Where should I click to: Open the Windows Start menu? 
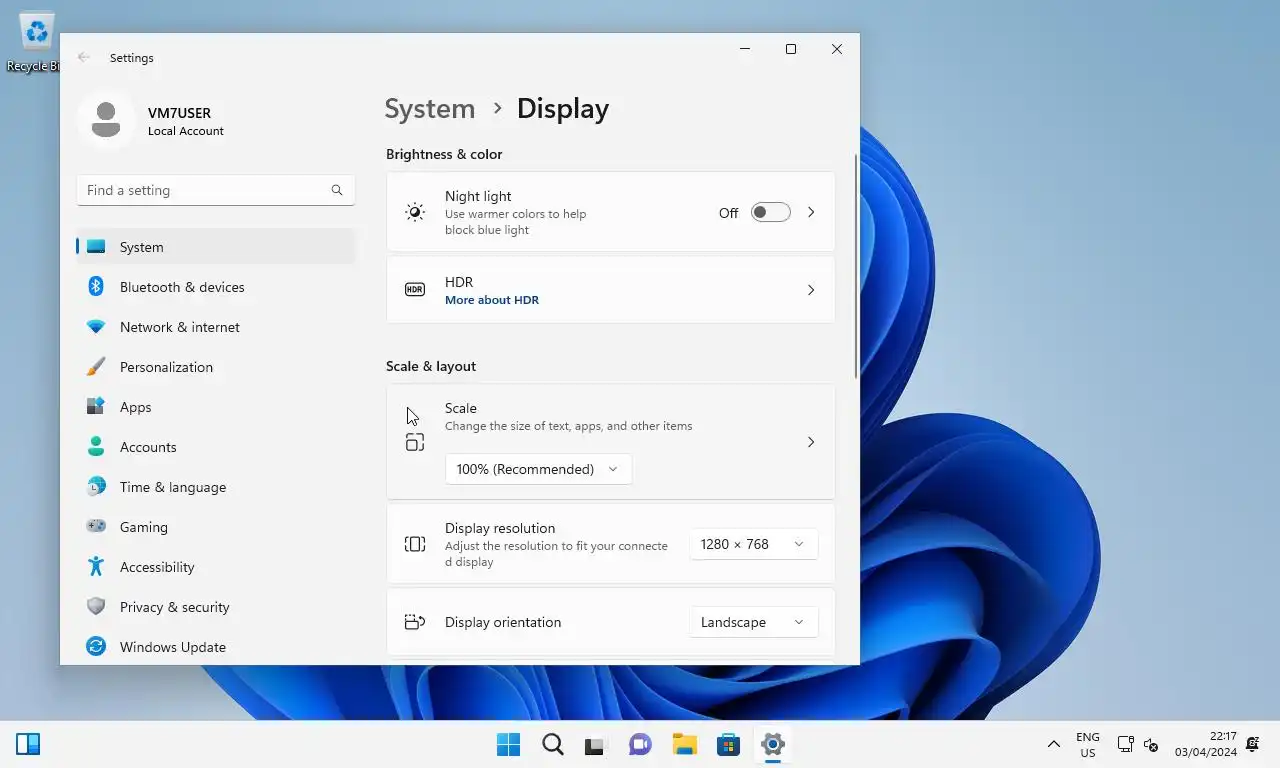point(509,744)
